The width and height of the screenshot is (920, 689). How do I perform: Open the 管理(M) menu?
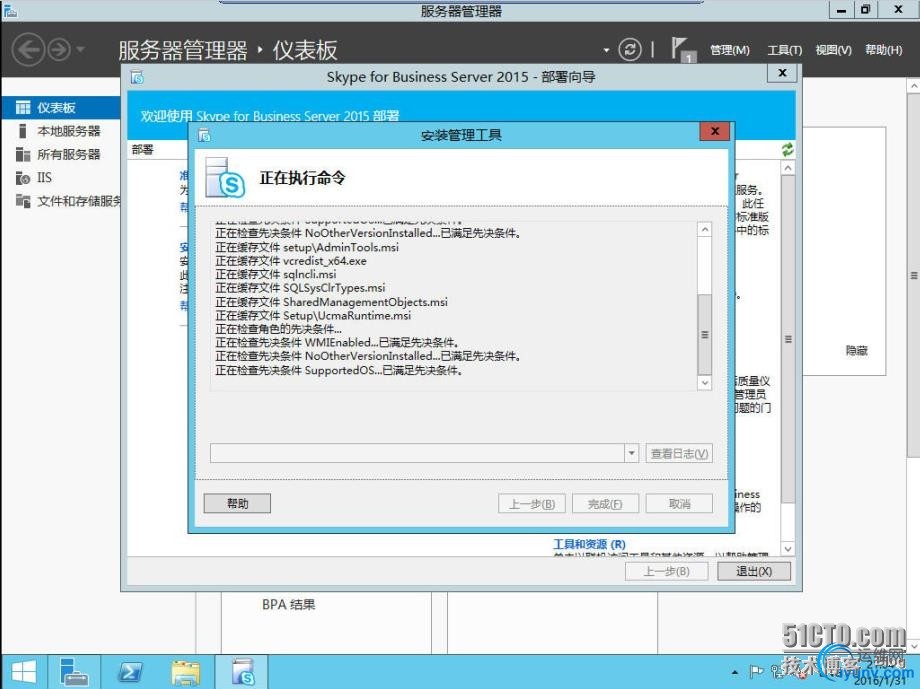pyautogui.click(x=729, y=50)
